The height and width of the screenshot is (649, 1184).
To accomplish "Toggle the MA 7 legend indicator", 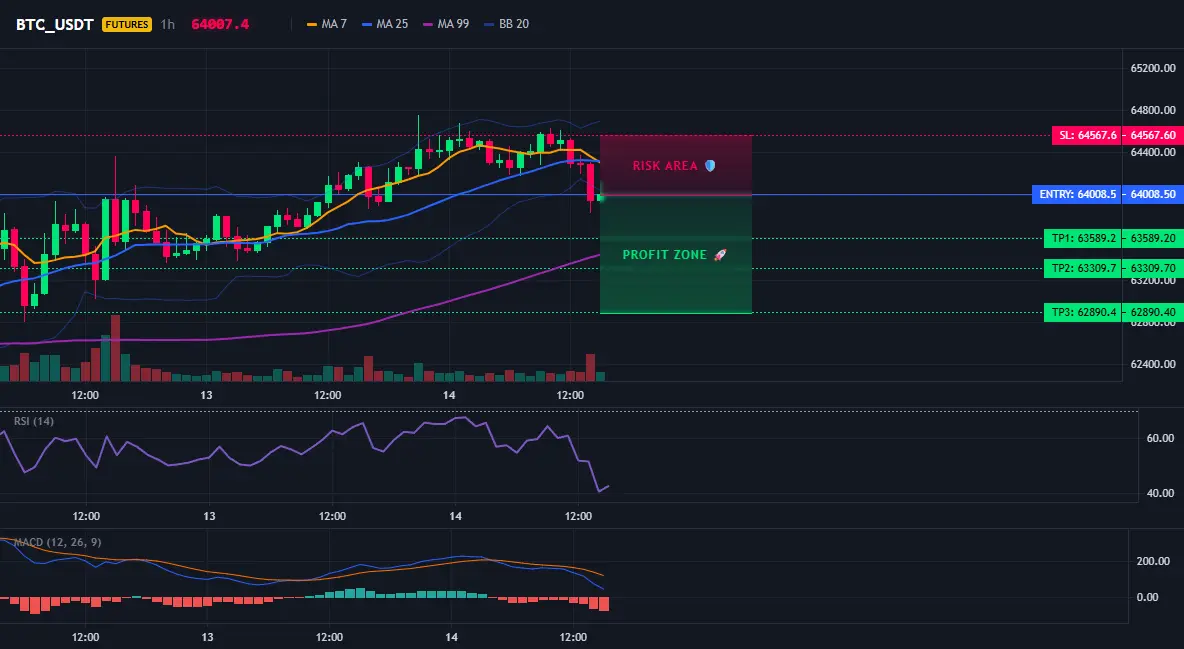I will (x=326, y=24).
